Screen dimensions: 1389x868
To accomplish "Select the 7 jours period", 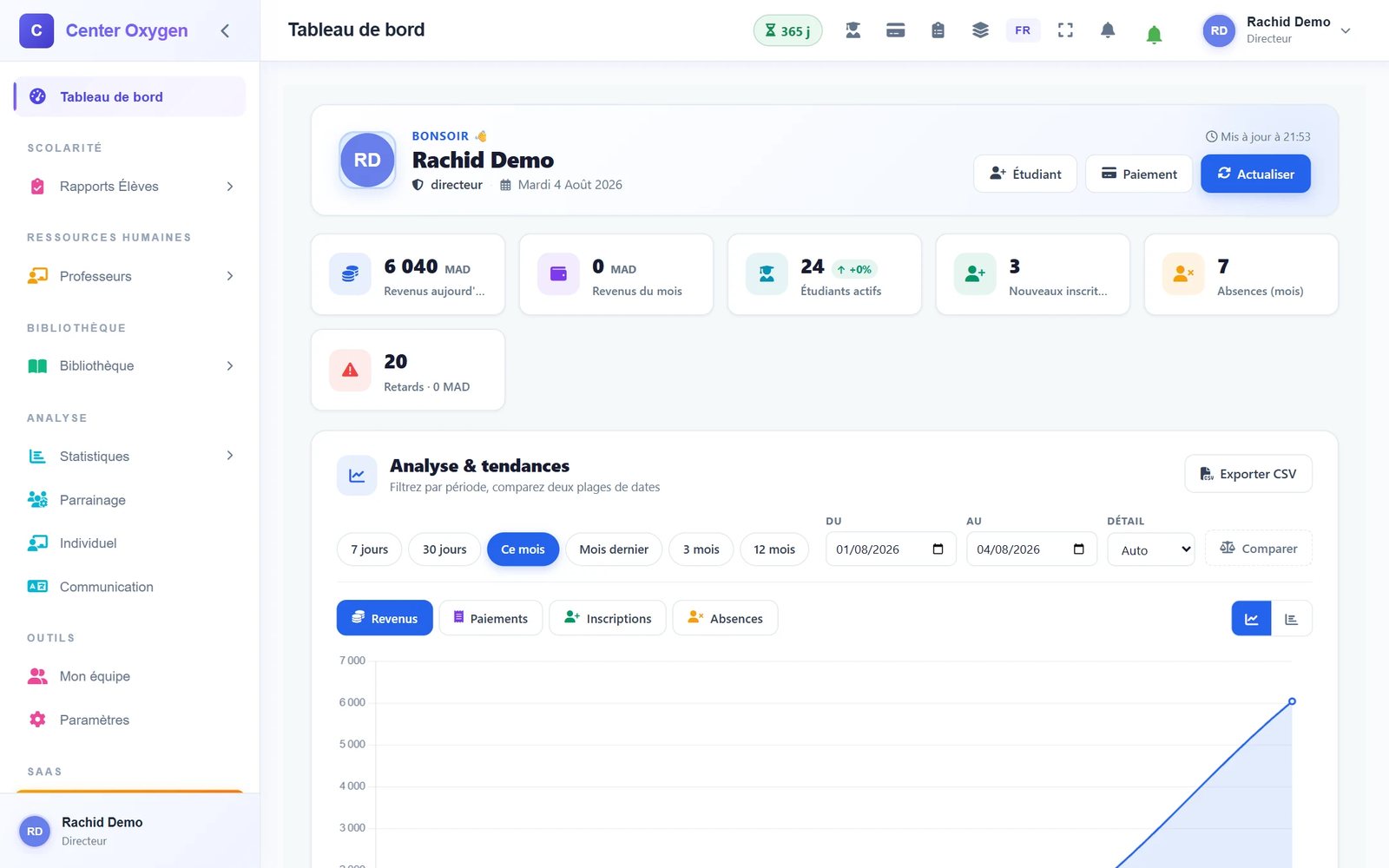I will [x=369, y=549].
